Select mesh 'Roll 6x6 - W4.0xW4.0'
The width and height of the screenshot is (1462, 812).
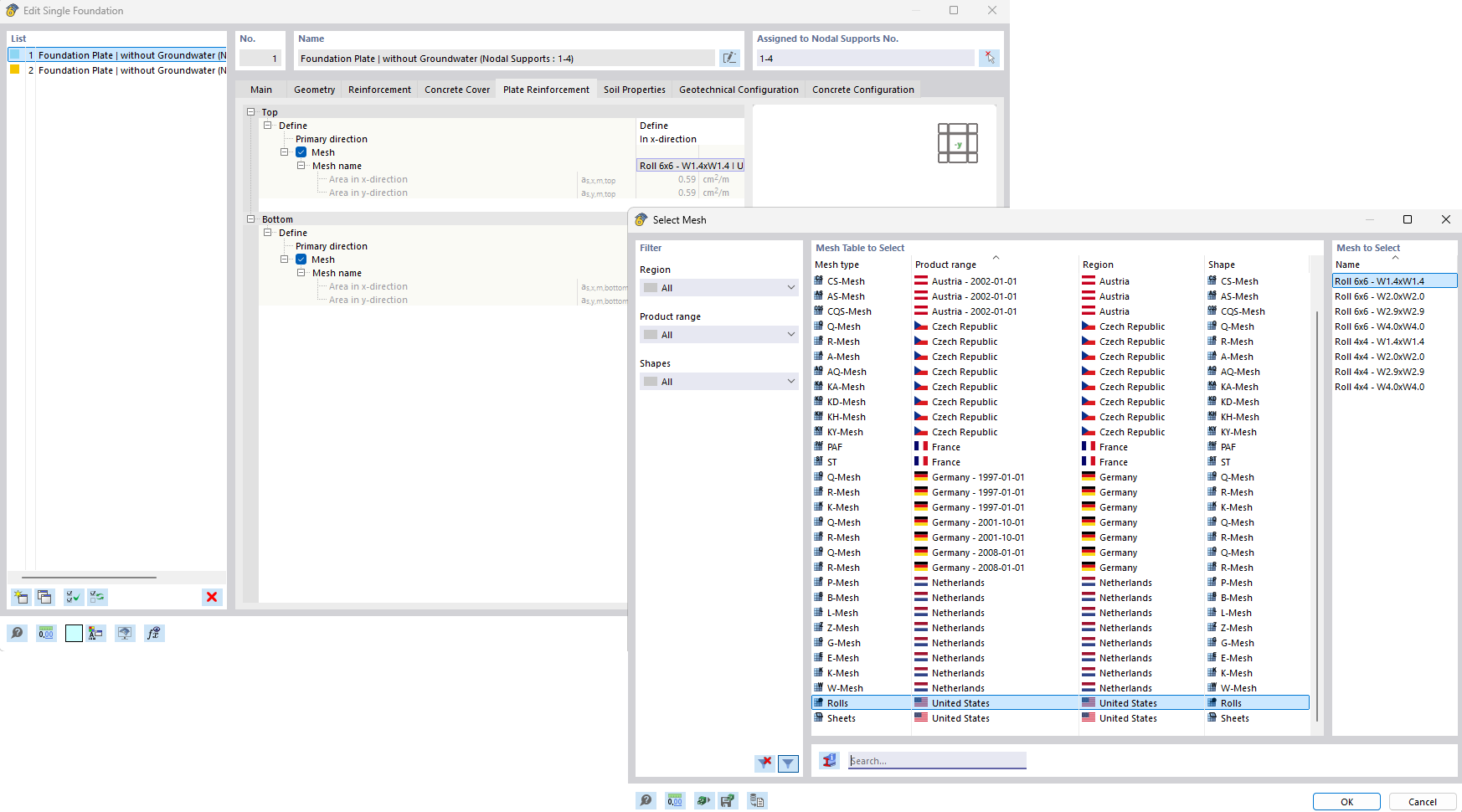coord(1379,326)
